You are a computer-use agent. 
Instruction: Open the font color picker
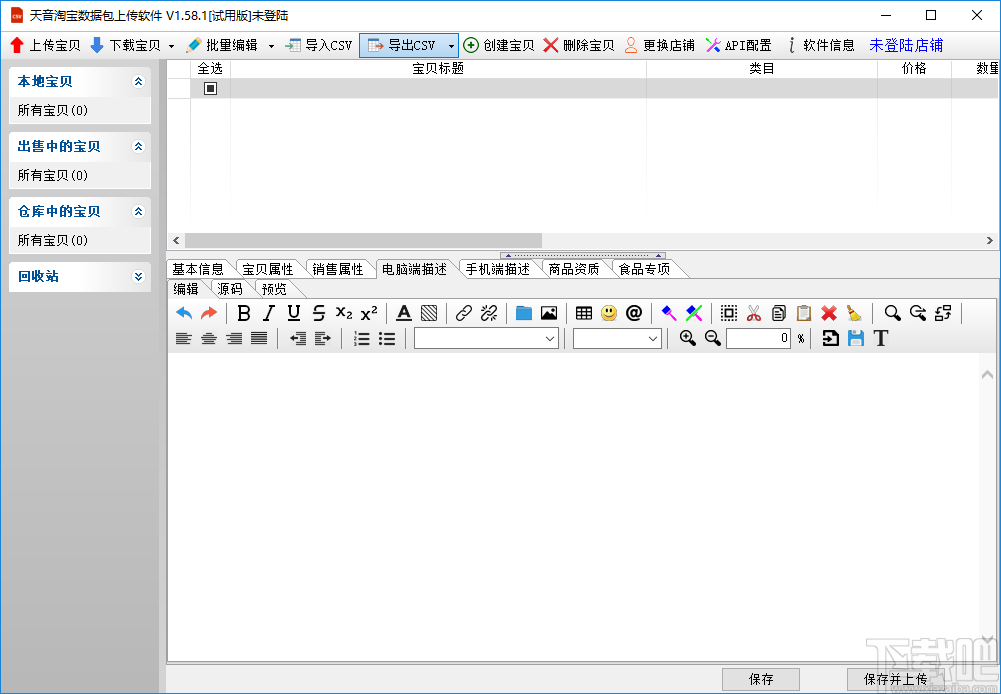(403, 313)
